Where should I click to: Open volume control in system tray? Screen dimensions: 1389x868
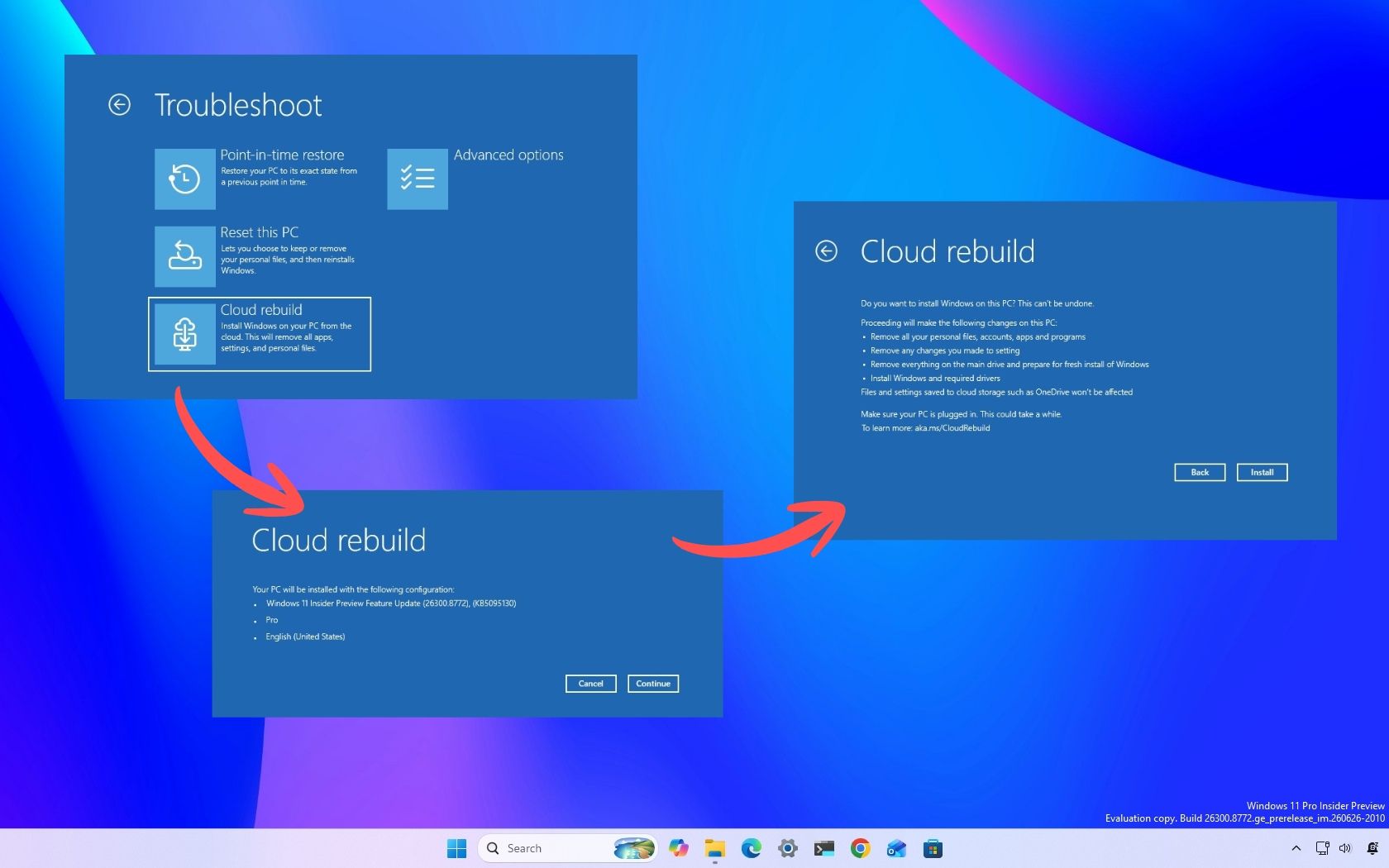tap(1345, 848)
